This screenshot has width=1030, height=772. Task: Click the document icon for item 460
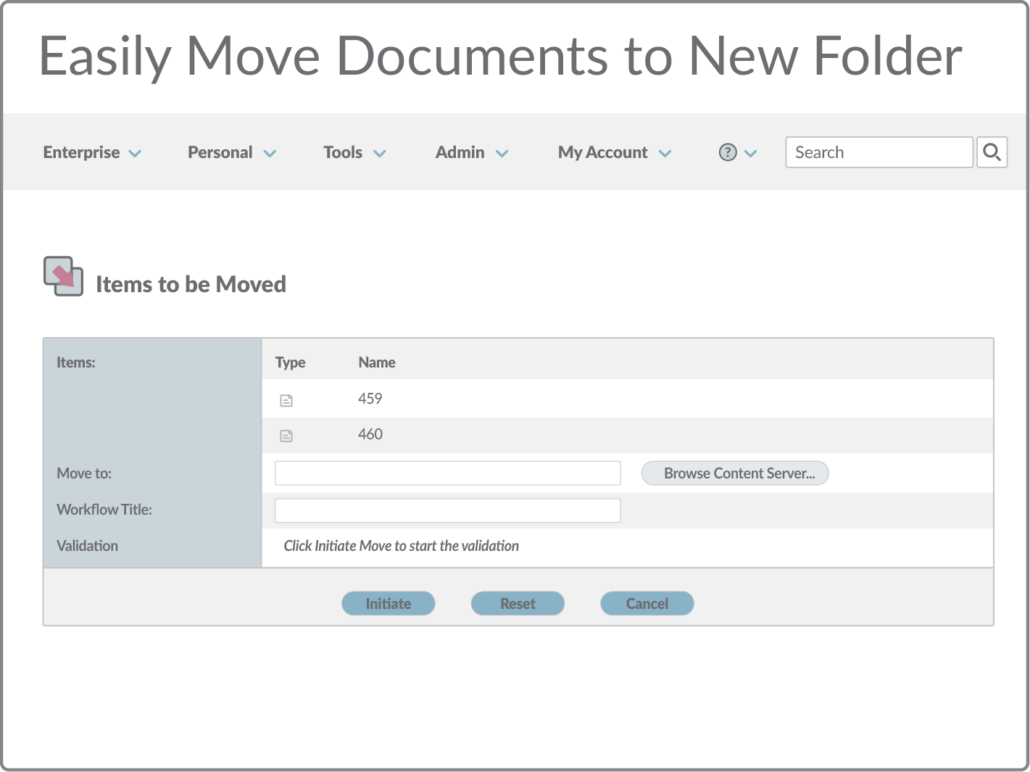(286, 436)
